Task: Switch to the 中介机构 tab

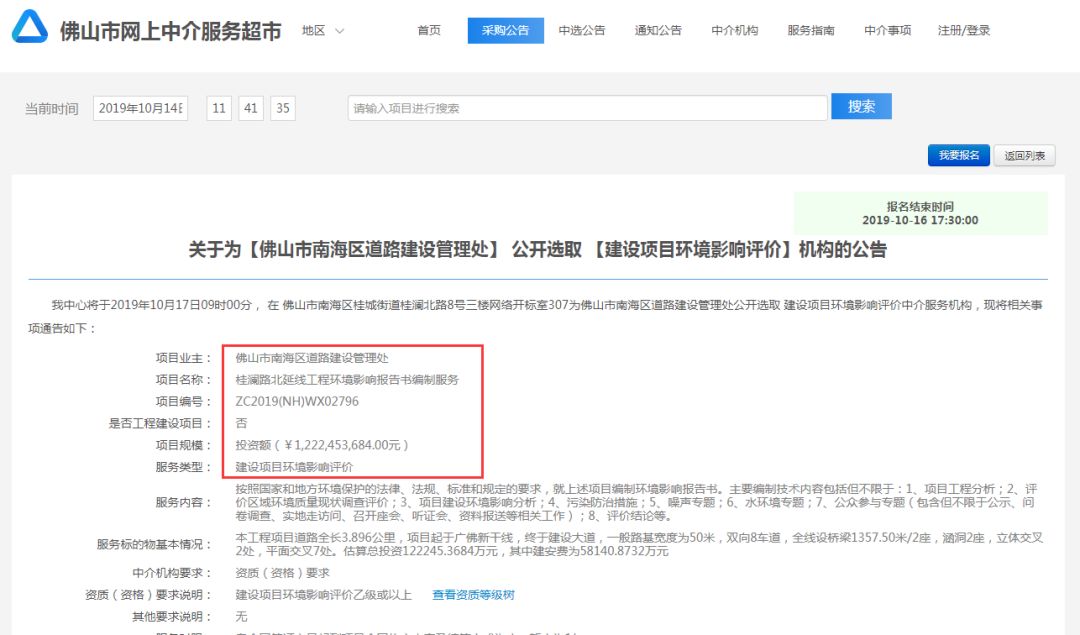Action: (x=735, y=30)
